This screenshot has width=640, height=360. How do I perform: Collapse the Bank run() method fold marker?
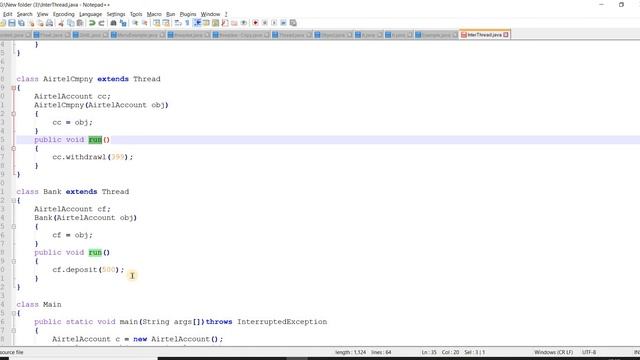[13, 261]
